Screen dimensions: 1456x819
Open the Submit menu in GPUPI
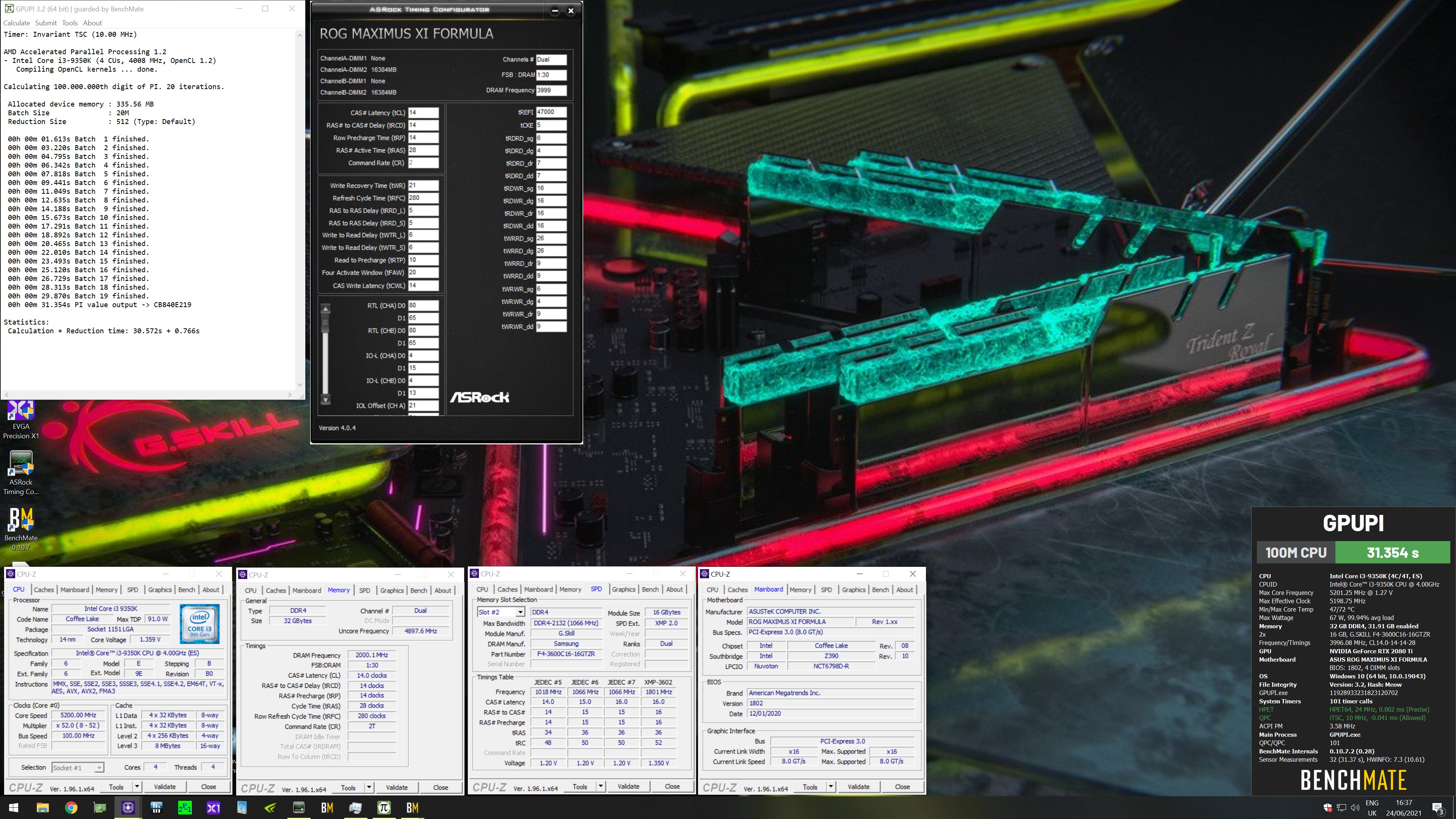[x=46, y=23]
